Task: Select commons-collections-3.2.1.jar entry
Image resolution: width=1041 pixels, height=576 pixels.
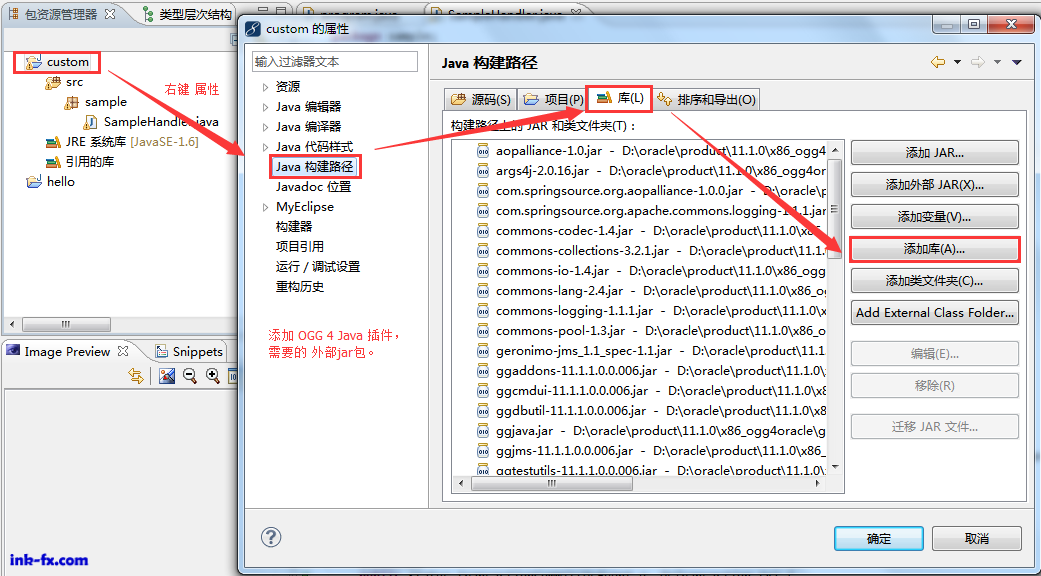Action: point(651,251)
